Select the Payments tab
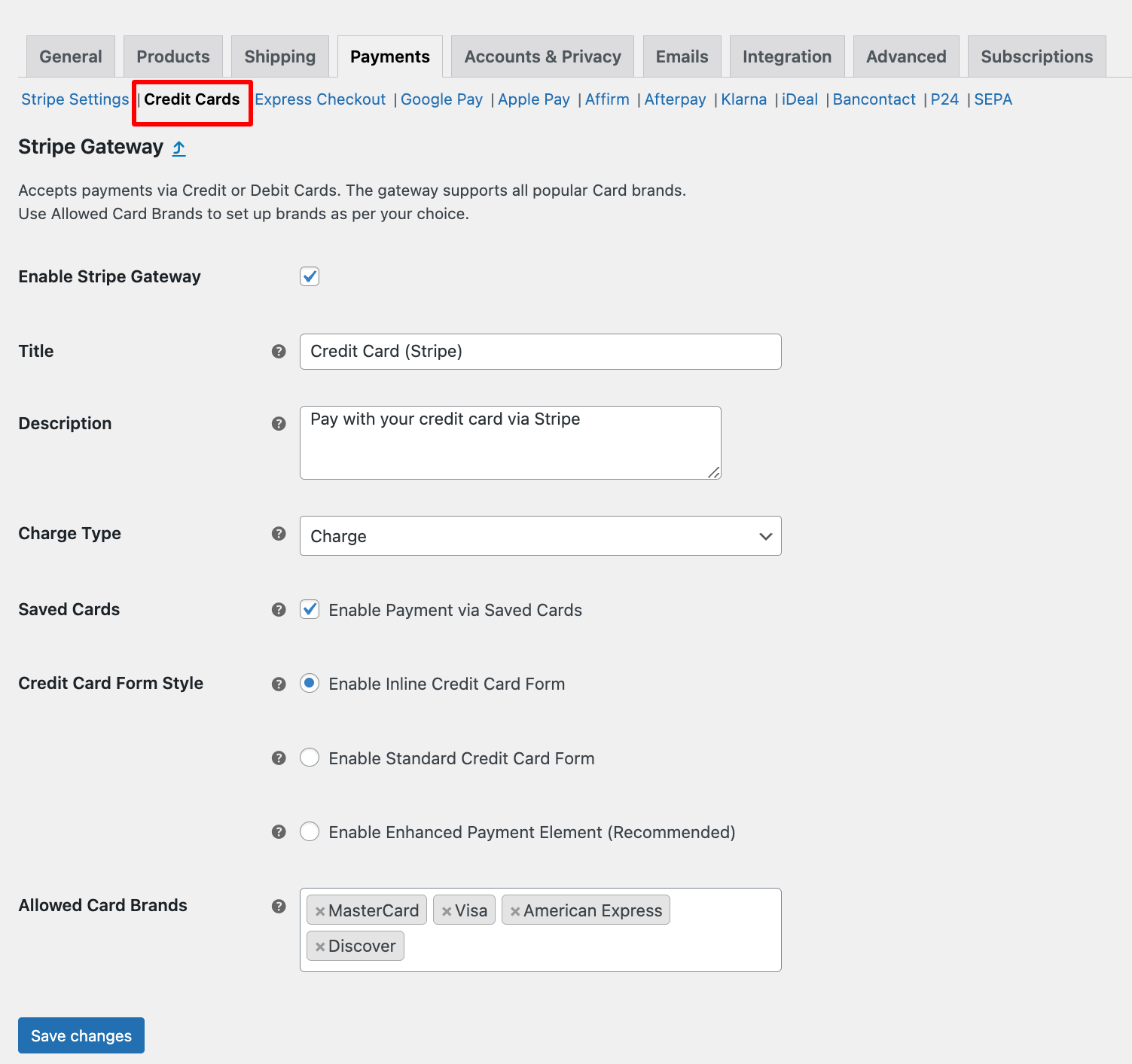The image size is (1132, 1064). point(390,56)
